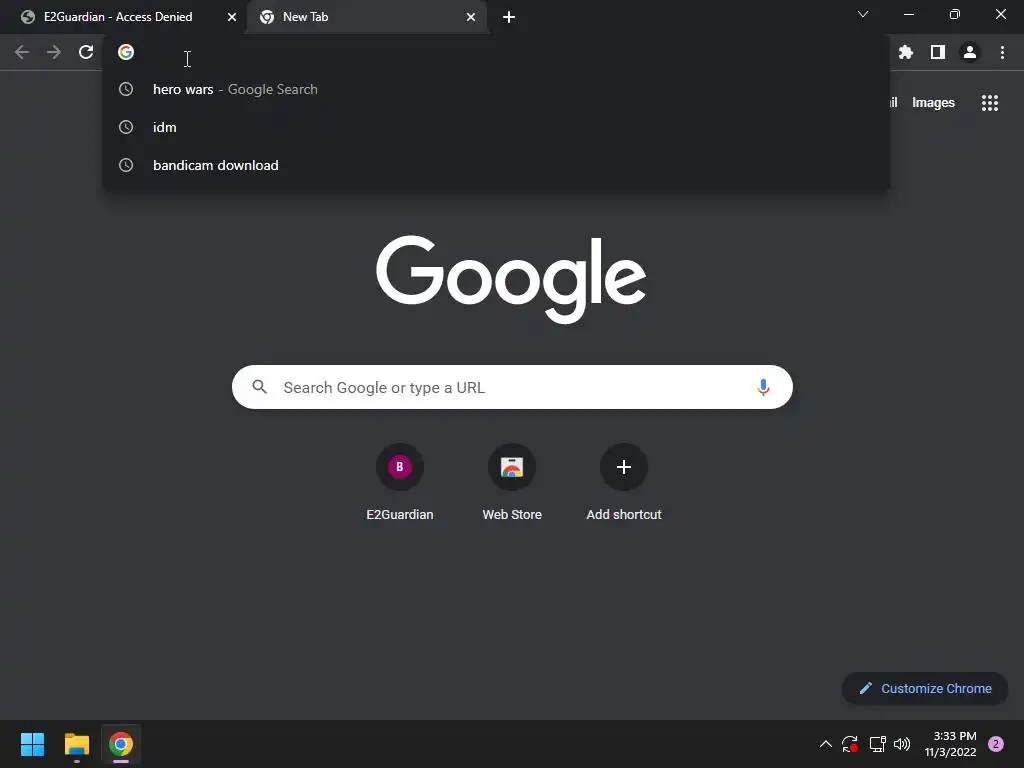Click the Chrome taskbar icon

click(x=121, y=744)
